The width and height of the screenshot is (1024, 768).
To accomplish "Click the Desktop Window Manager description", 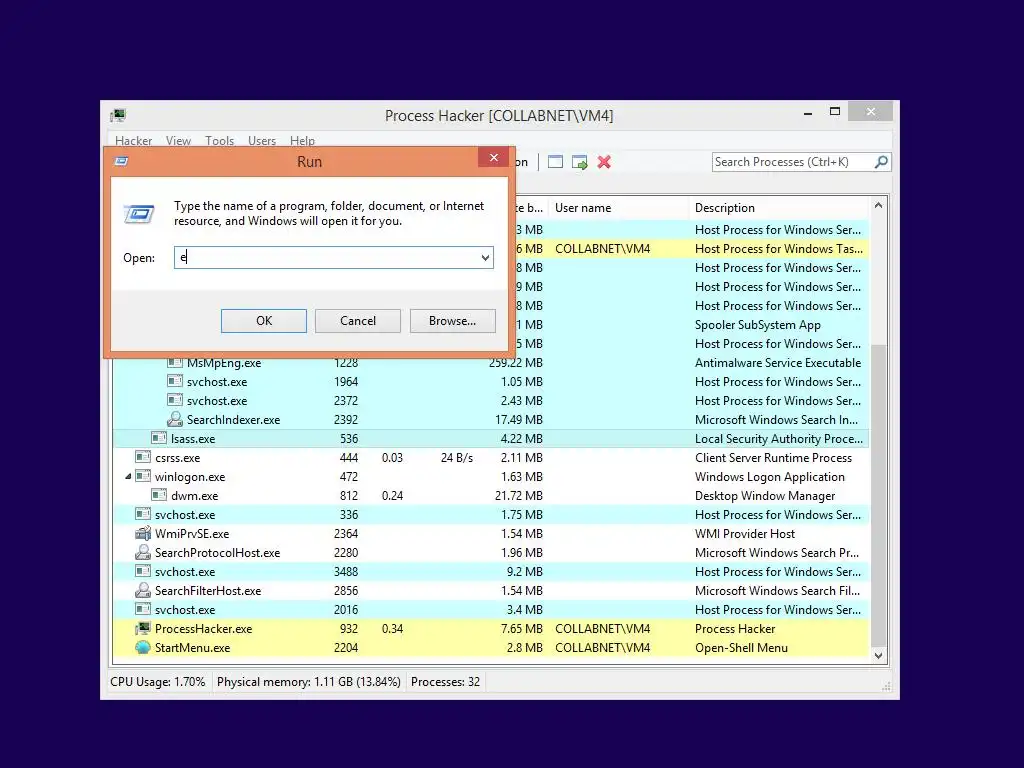I will pos(765,496).
